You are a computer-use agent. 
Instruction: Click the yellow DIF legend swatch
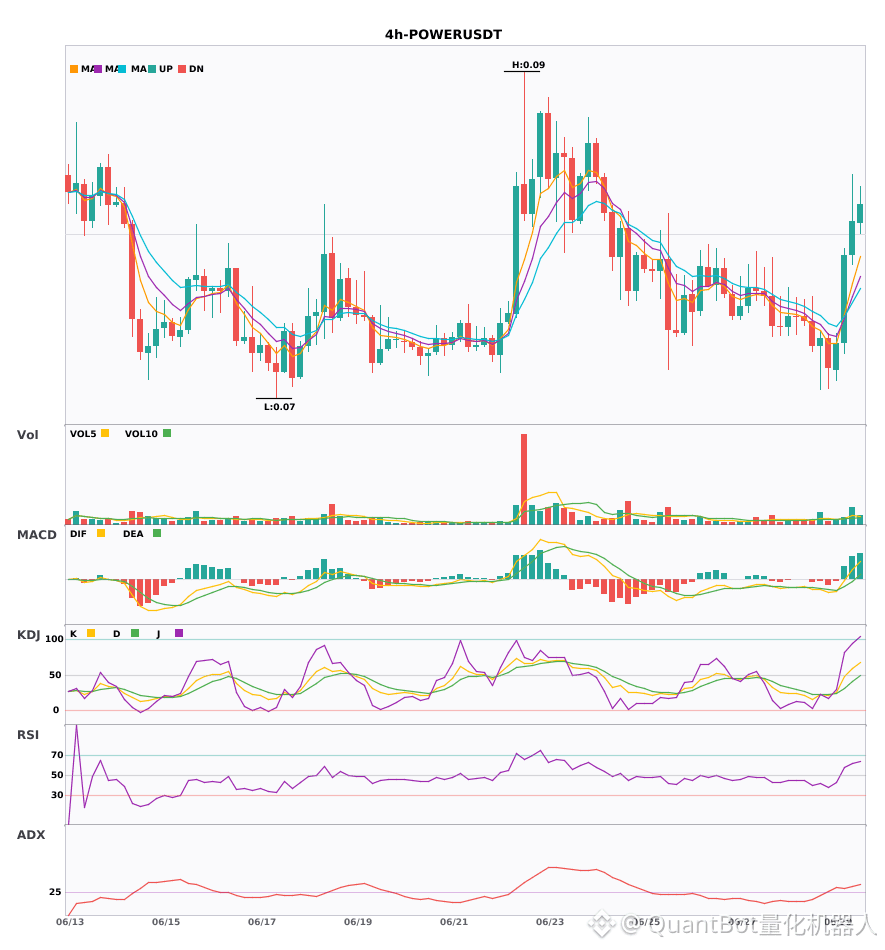click(x=101, y=533)
